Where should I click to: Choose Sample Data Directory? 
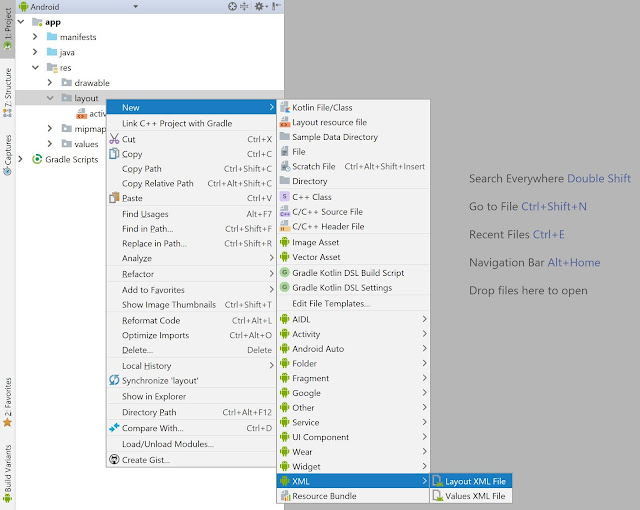tap(353, 137)
